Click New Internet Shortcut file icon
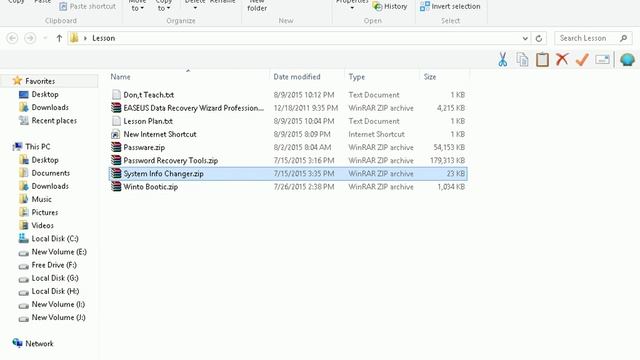The height and width of the screenshot is (360, 640). (116, 134)
